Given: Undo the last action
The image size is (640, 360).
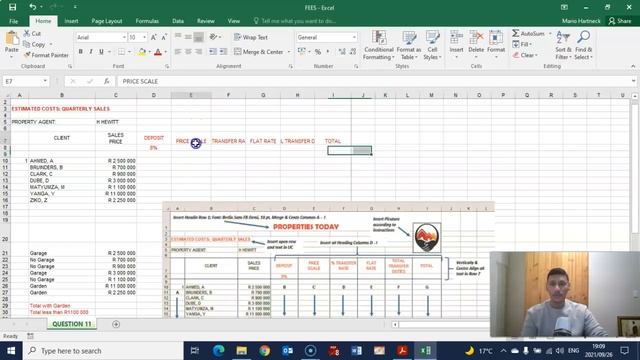Looking at the screenshot, I should coord(32,7).
